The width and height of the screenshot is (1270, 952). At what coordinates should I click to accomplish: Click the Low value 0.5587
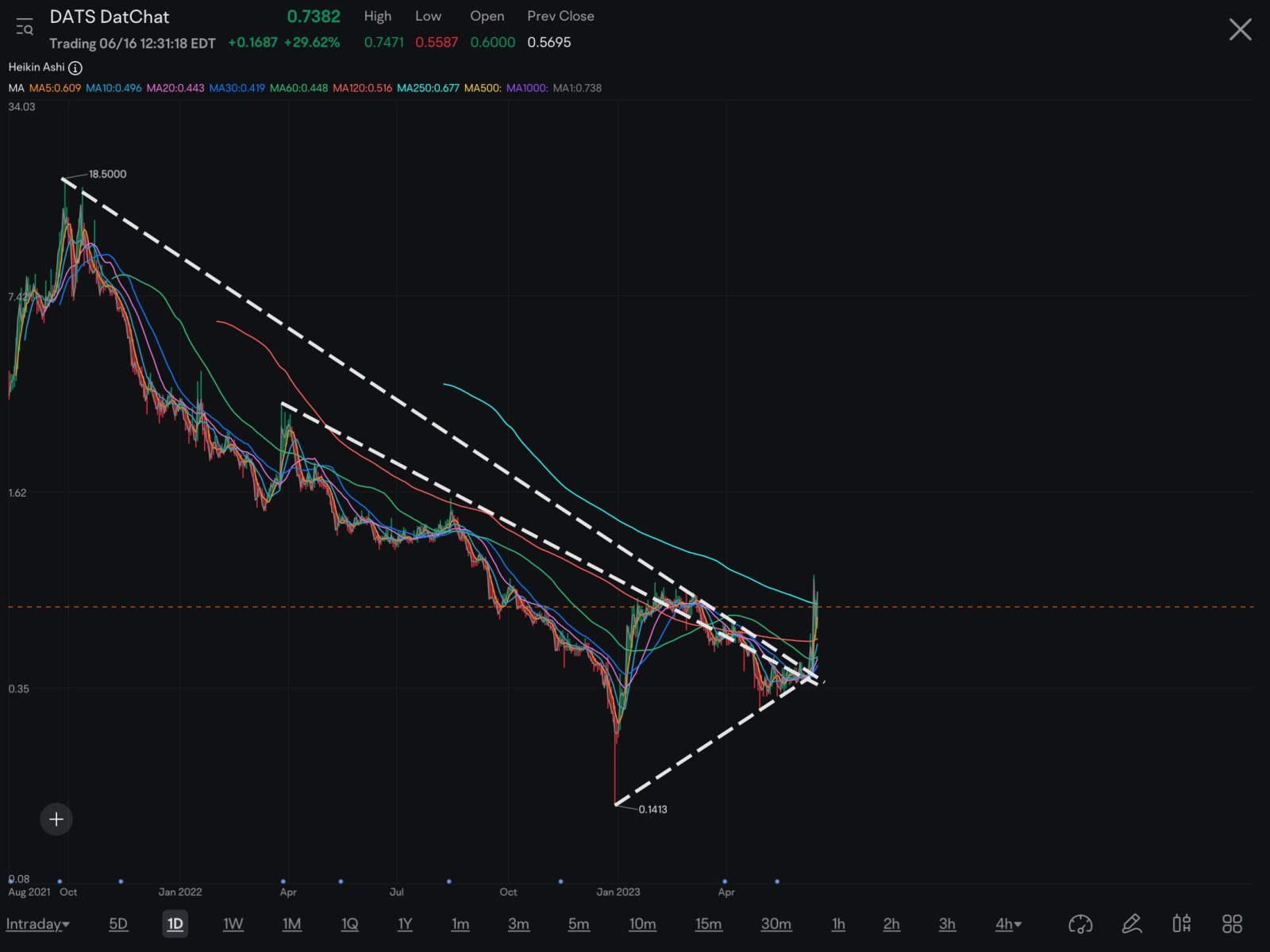pos(437,43)
